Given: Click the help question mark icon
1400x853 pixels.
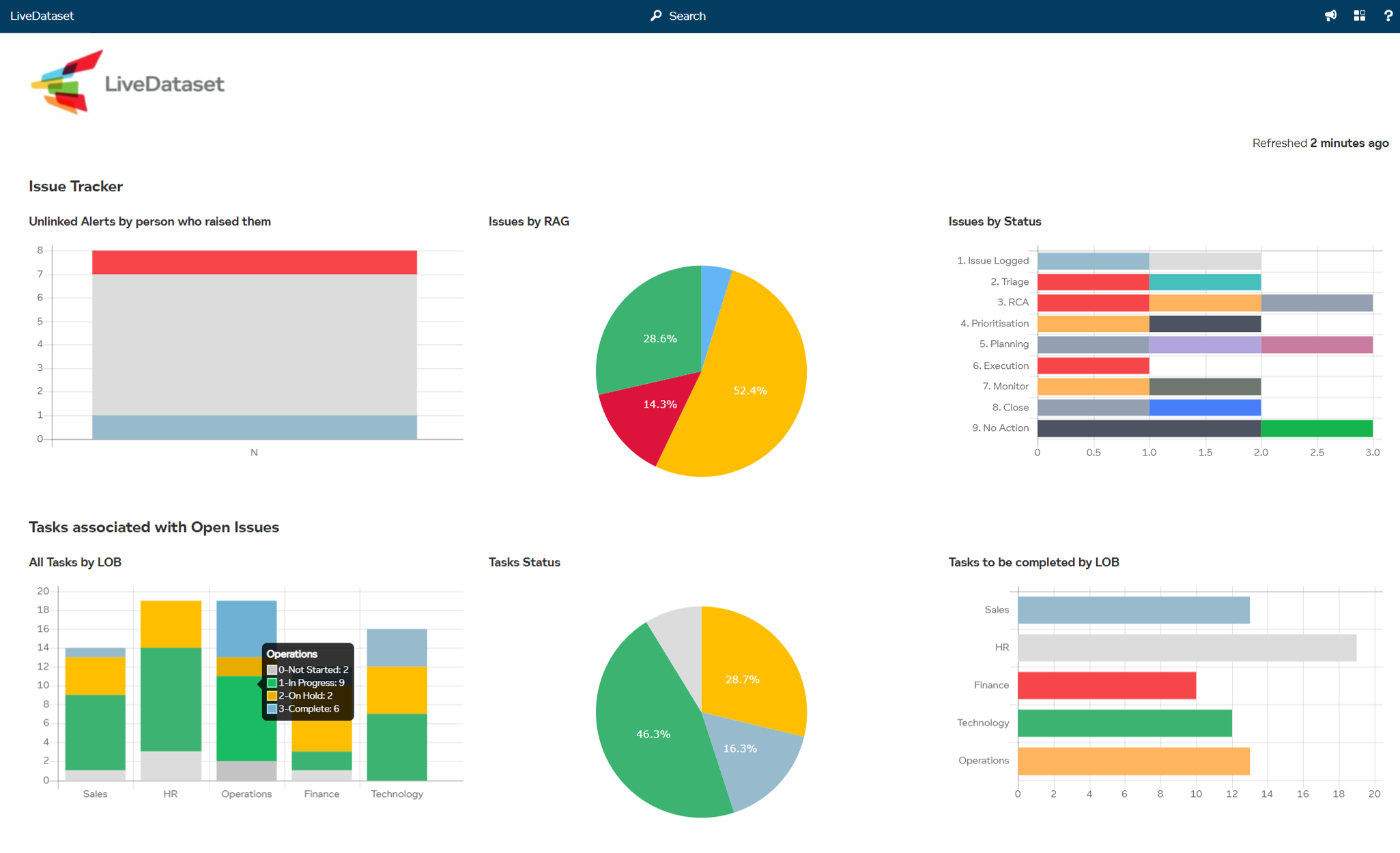Looking at the screenshot, I should 1388,16.
